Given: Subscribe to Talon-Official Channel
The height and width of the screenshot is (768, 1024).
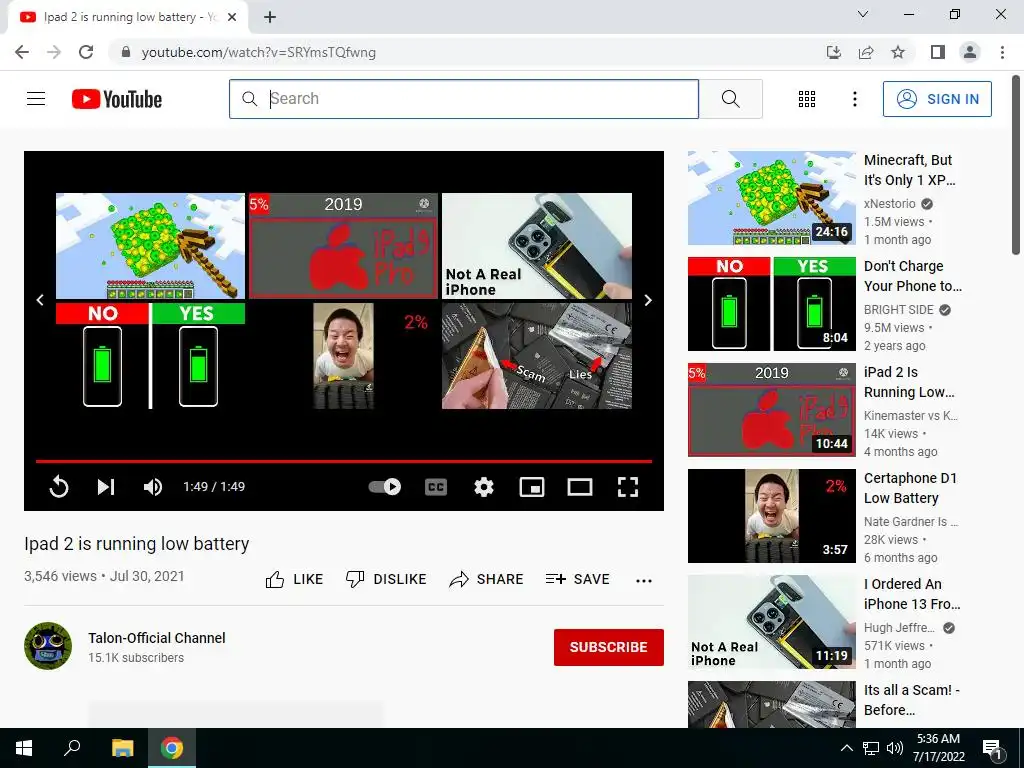Looking at the screenshot, I should click(x=609, y=647).
